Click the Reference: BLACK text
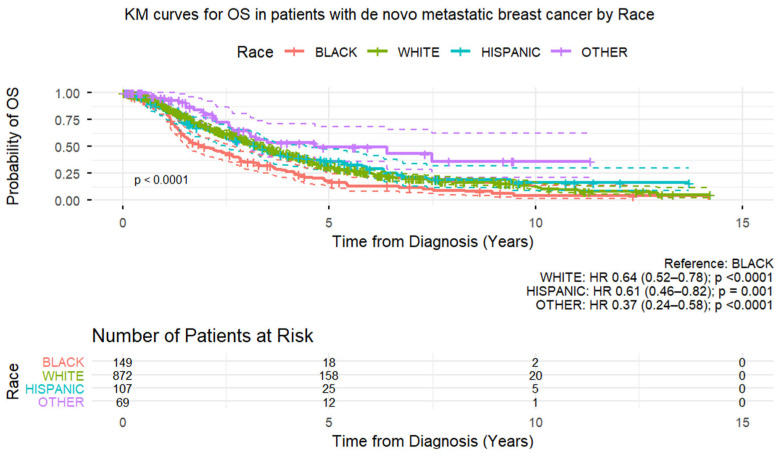The height and width of the screenshot is (464, 782). 719,264
